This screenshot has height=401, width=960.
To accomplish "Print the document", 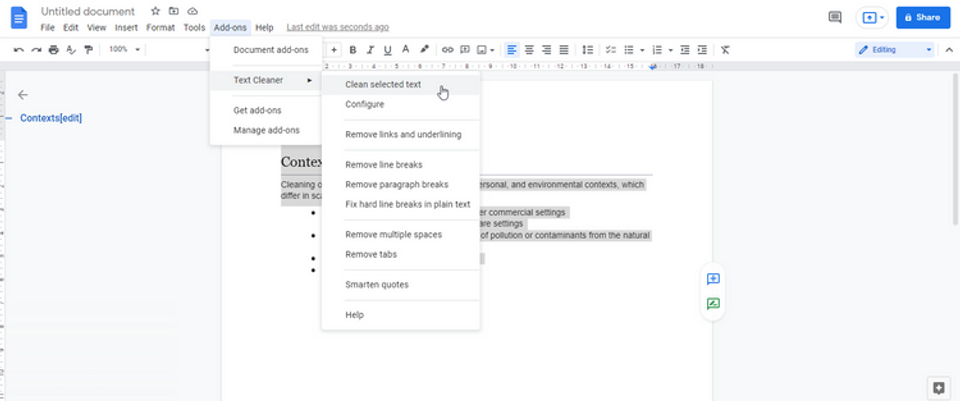I will 54,50.
